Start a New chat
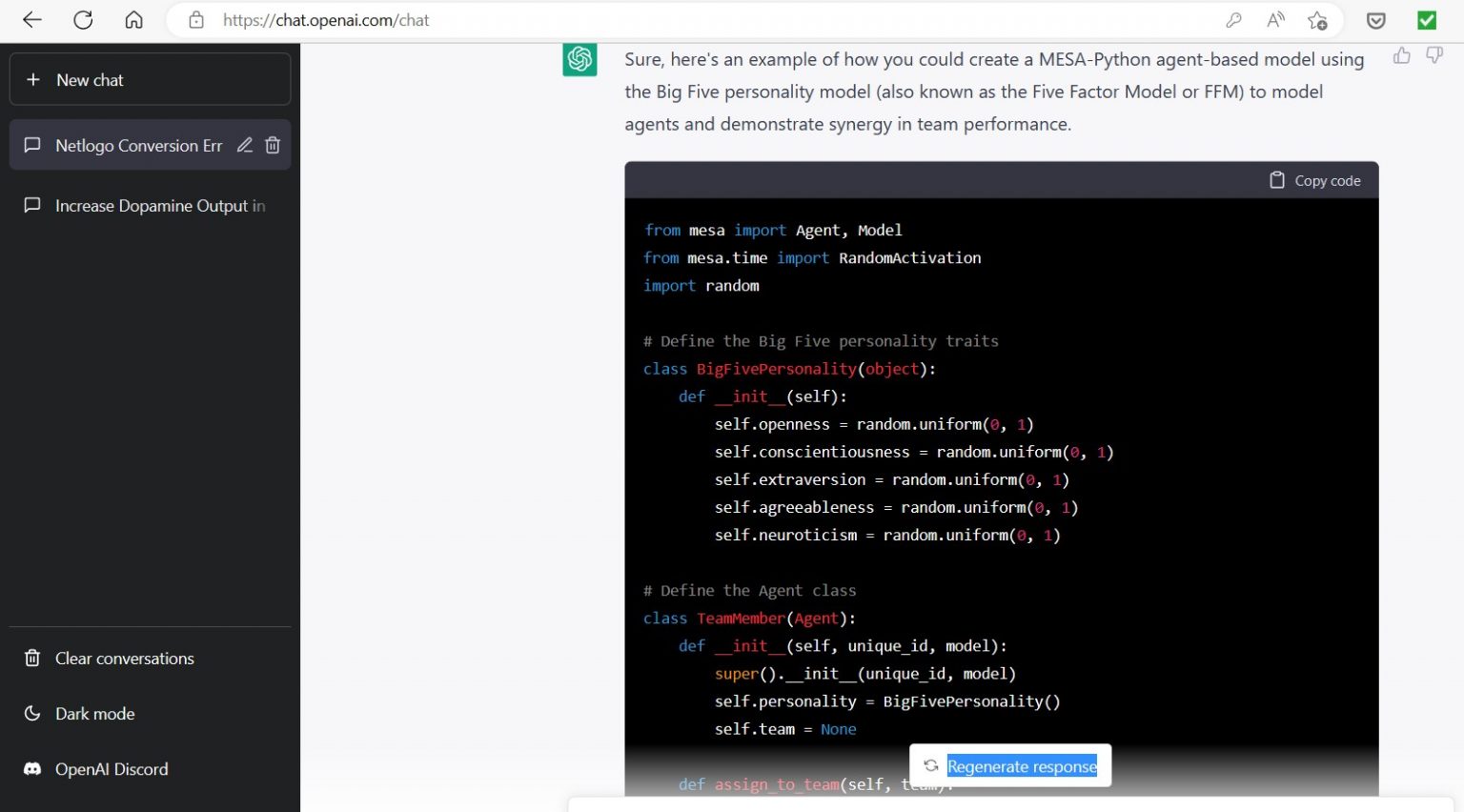Viewport: 1464px width, 812px height. 150,80
